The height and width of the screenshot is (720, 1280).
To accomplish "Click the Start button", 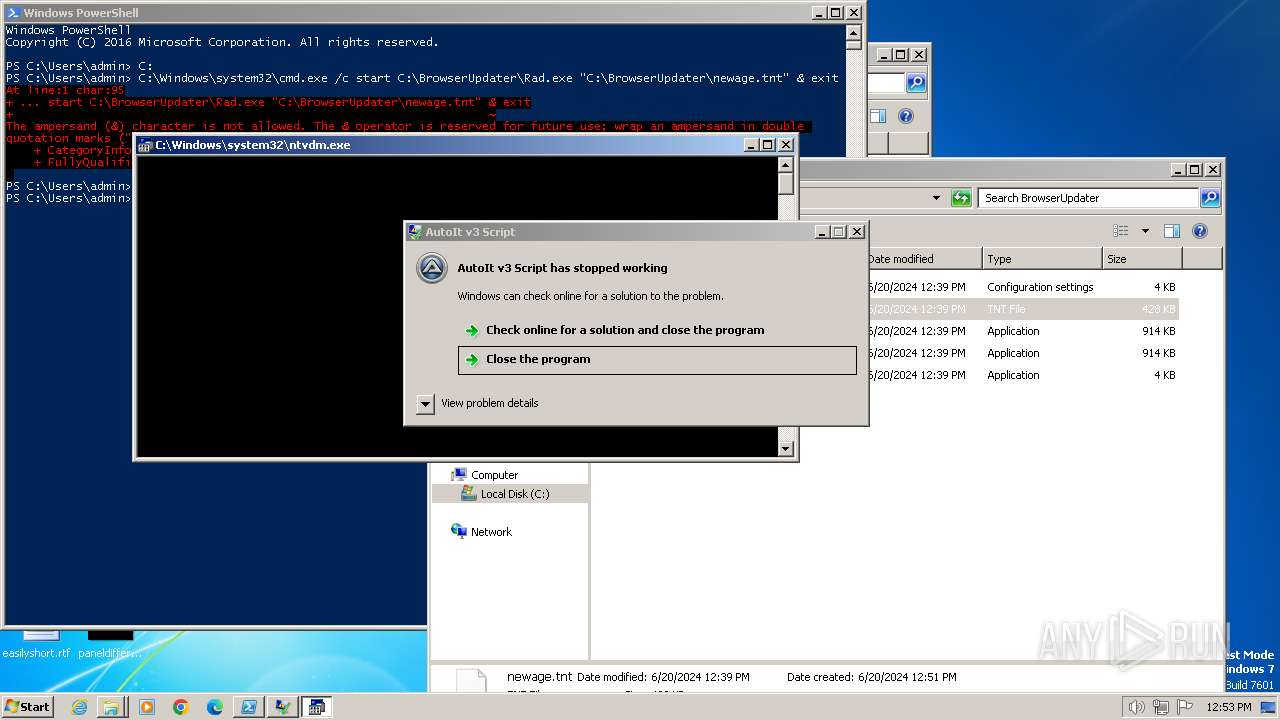I will [27, 707].
